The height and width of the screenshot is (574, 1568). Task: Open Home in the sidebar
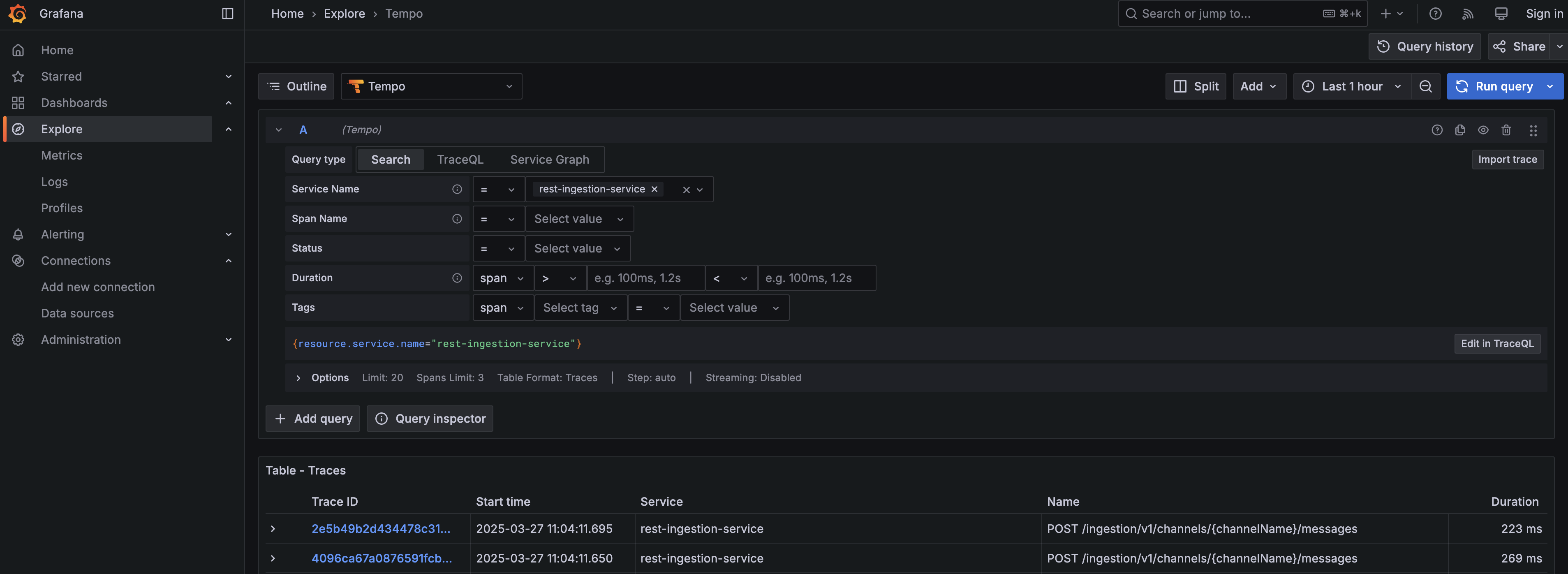(57, 50)
